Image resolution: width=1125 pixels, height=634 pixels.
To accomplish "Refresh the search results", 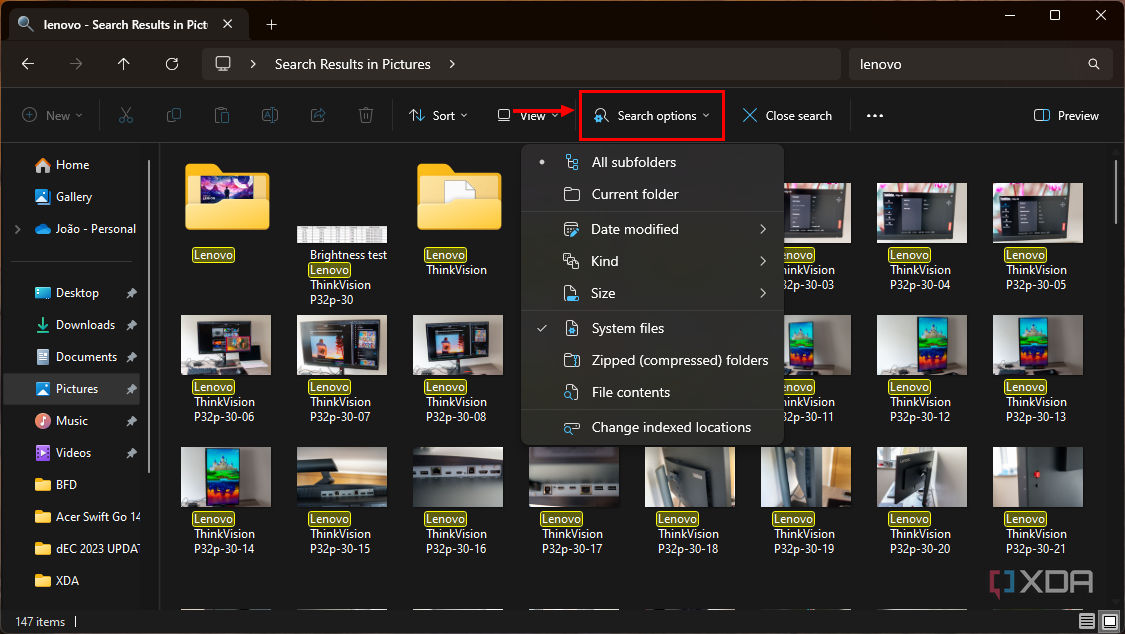I will pos(171,63).
